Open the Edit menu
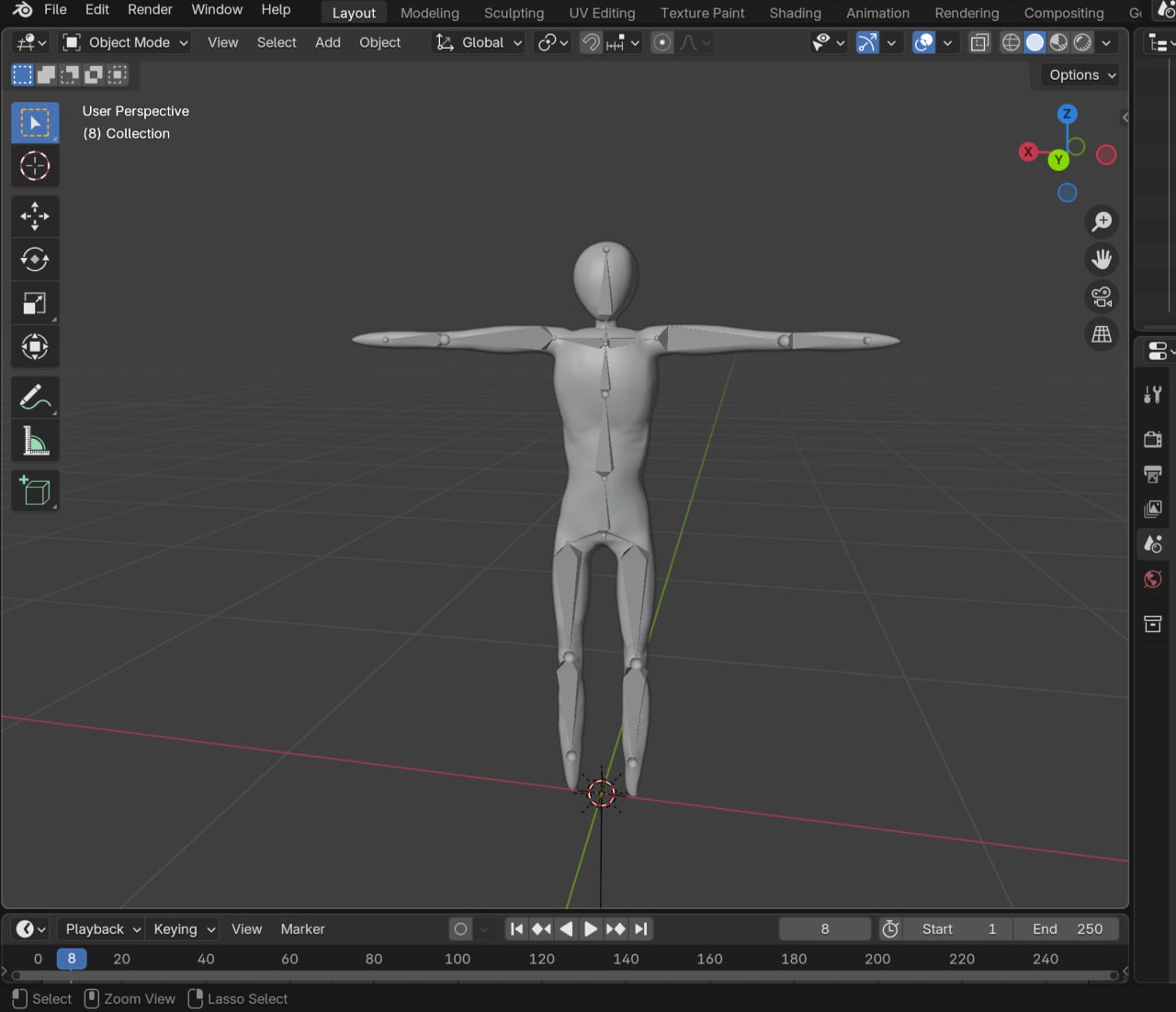This screenshot has width=1176, height=1012. (x=97, y=10)
